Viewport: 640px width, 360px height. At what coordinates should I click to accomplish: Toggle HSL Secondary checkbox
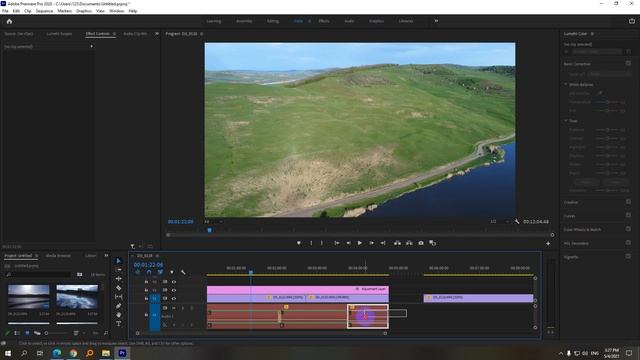tap(628, 243)
